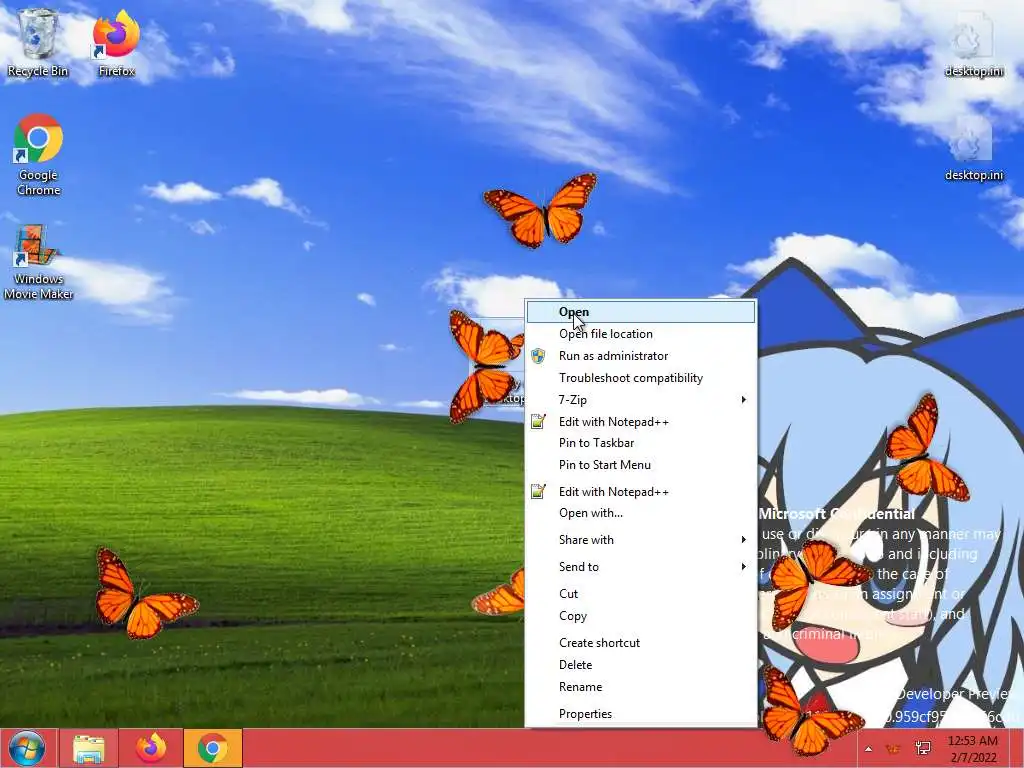
Task: Open Windows Explorer from the taskbar
Action: click(x=89, y=748)
